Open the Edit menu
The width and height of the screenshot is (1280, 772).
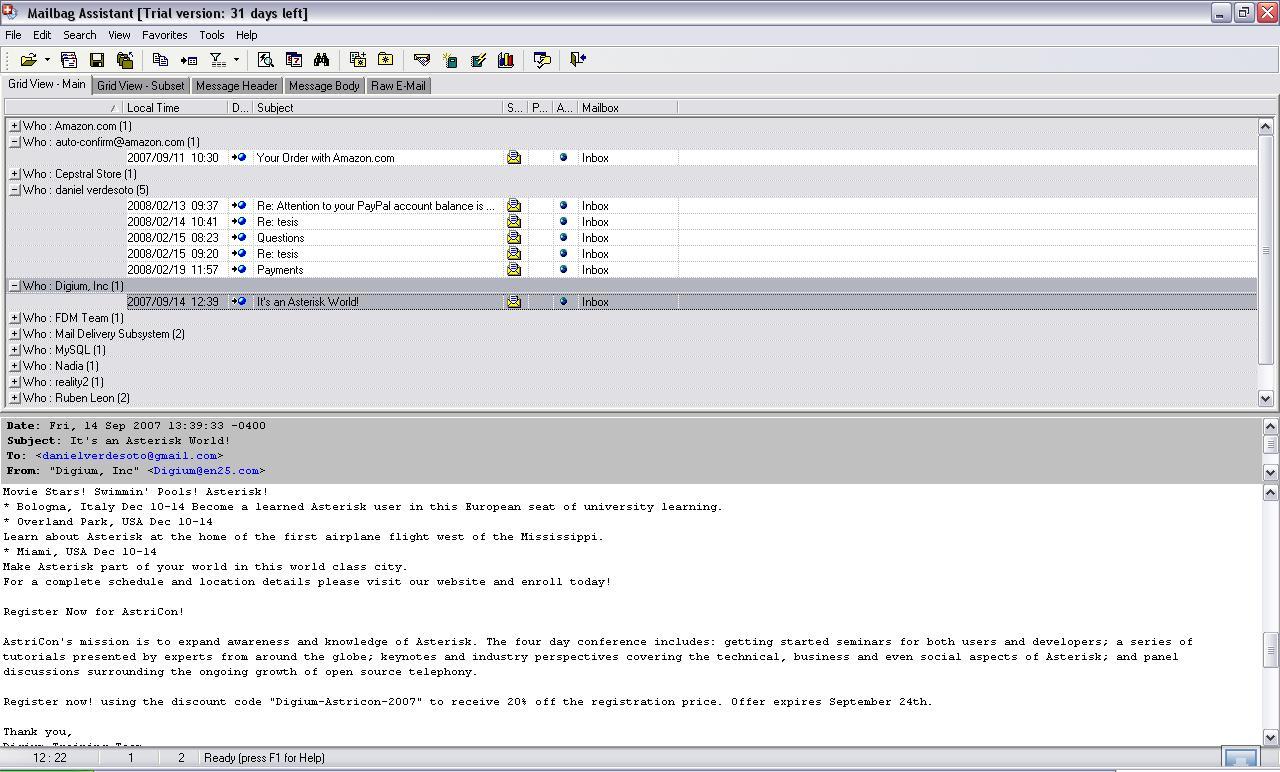[42, 35]
